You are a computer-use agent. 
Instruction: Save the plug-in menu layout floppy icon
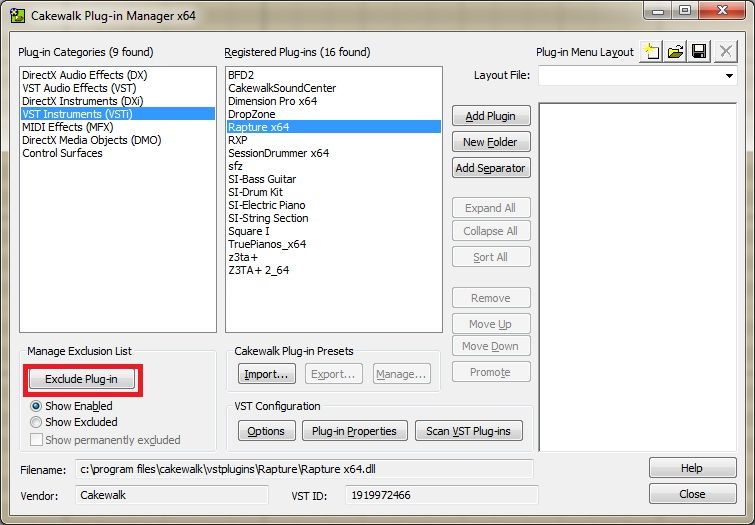pyautogui.click(x=700, y=51)
